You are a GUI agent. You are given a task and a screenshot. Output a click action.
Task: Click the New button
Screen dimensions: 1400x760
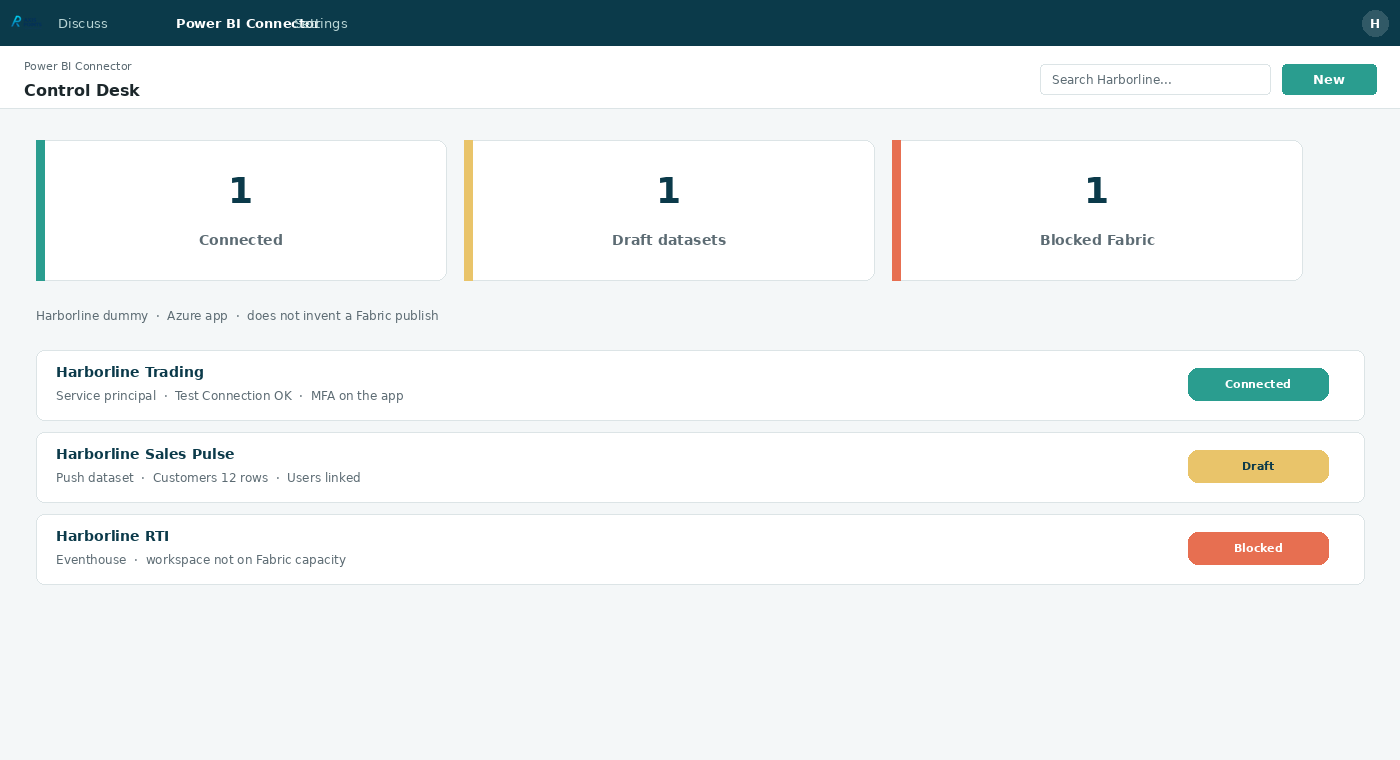1329,79
